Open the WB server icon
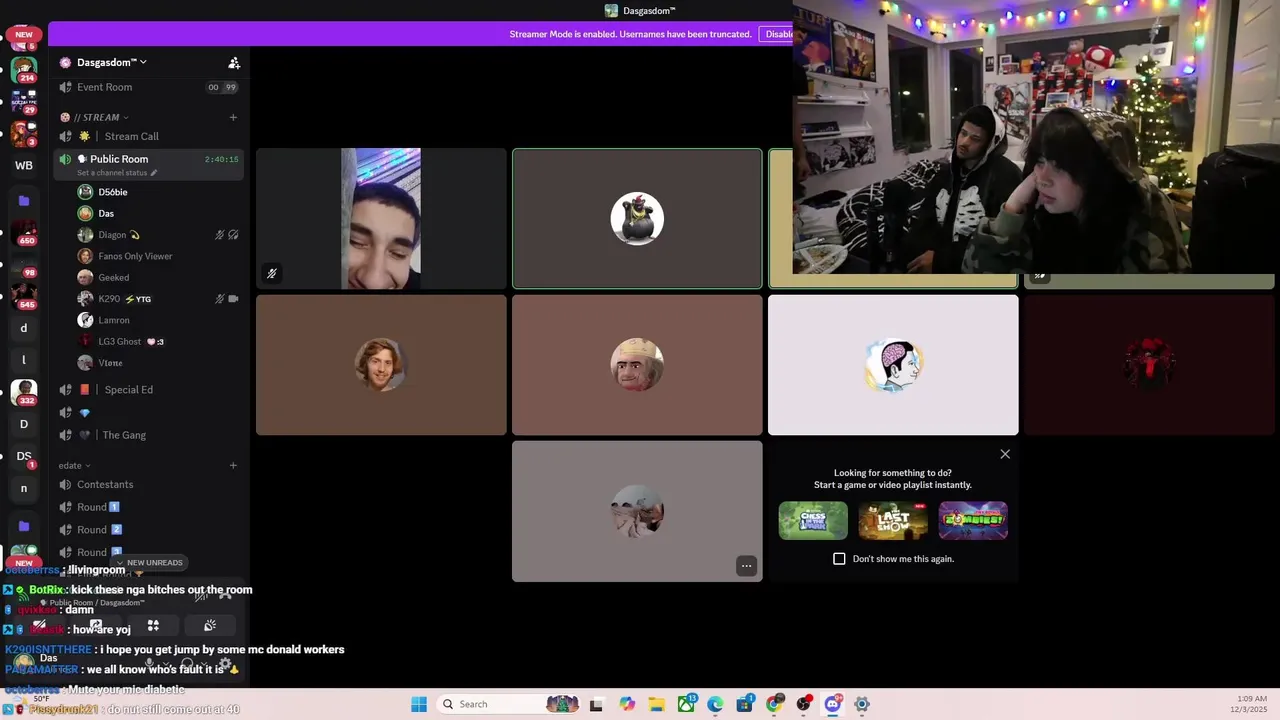This screenshot has width=1280, height=720. point(24,165)
